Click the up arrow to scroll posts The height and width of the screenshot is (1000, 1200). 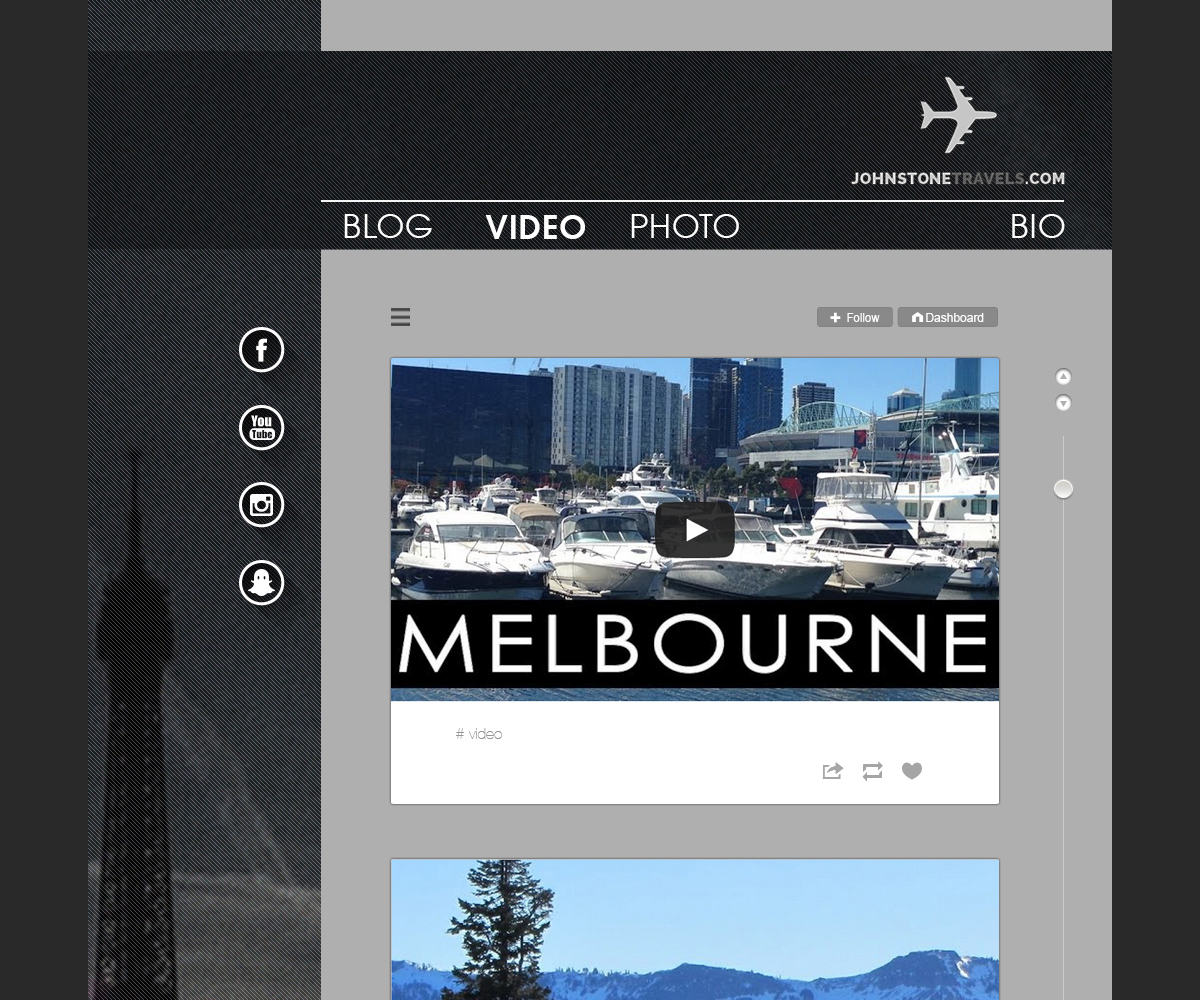point(1063,376)
